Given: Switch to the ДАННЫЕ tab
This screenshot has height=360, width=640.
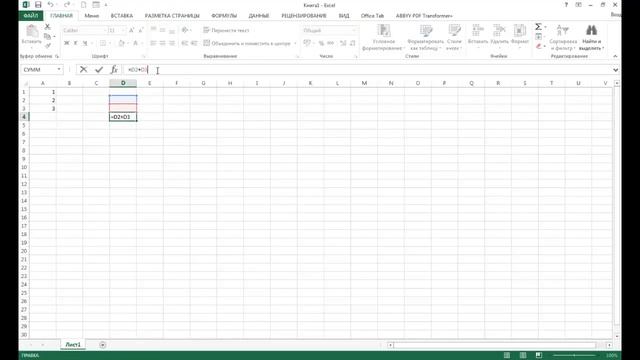Looking at the screenshot, I should pyautogui.click(x=259, y=16).
